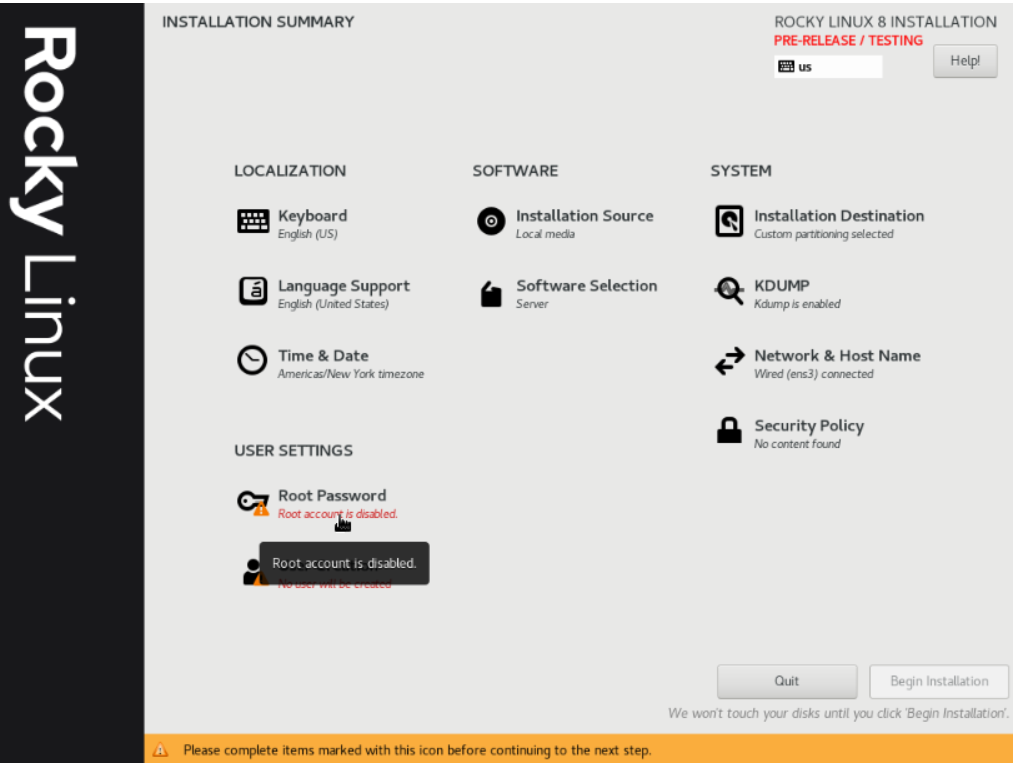Click the SYSTEM section heading
Image resolution: width=1017 pixels, height=764 pixels.
point(741,171)
